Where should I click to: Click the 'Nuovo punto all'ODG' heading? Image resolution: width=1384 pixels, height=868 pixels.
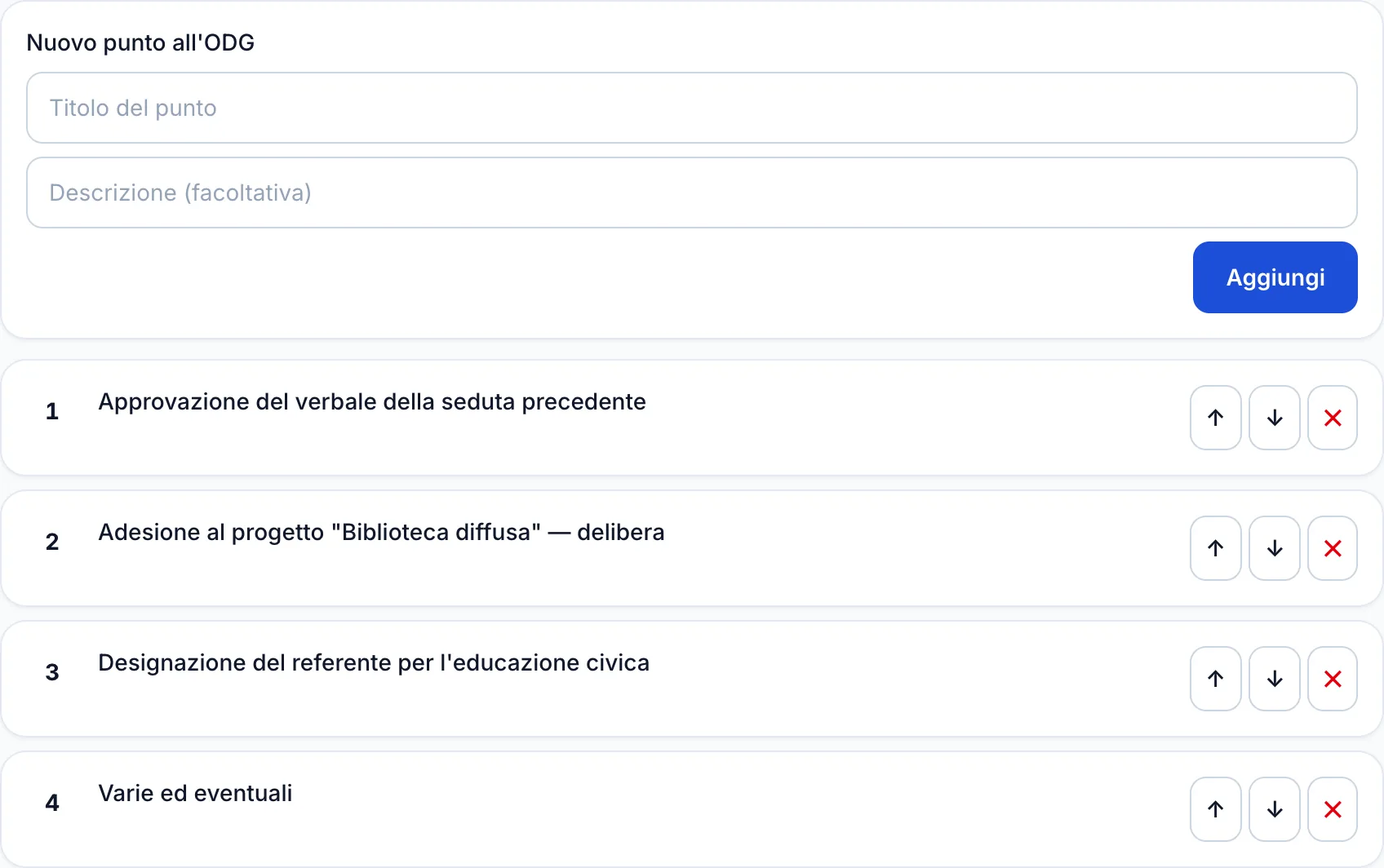140,42
